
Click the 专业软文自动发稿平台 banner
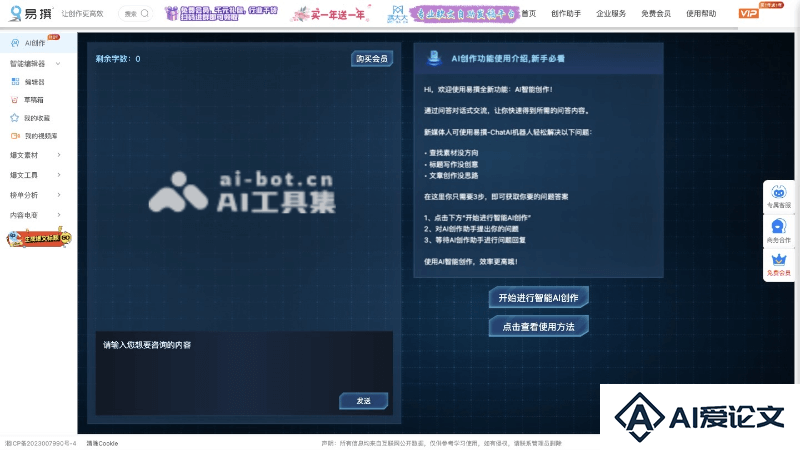point(454,14)
